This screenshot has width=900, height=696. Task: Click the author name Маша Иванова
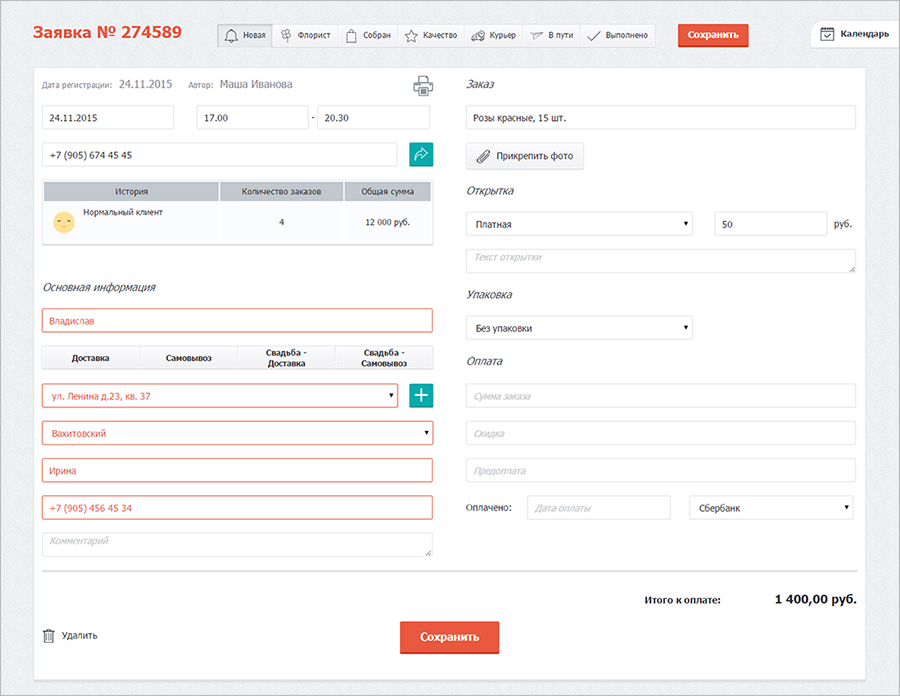(256, 84)
